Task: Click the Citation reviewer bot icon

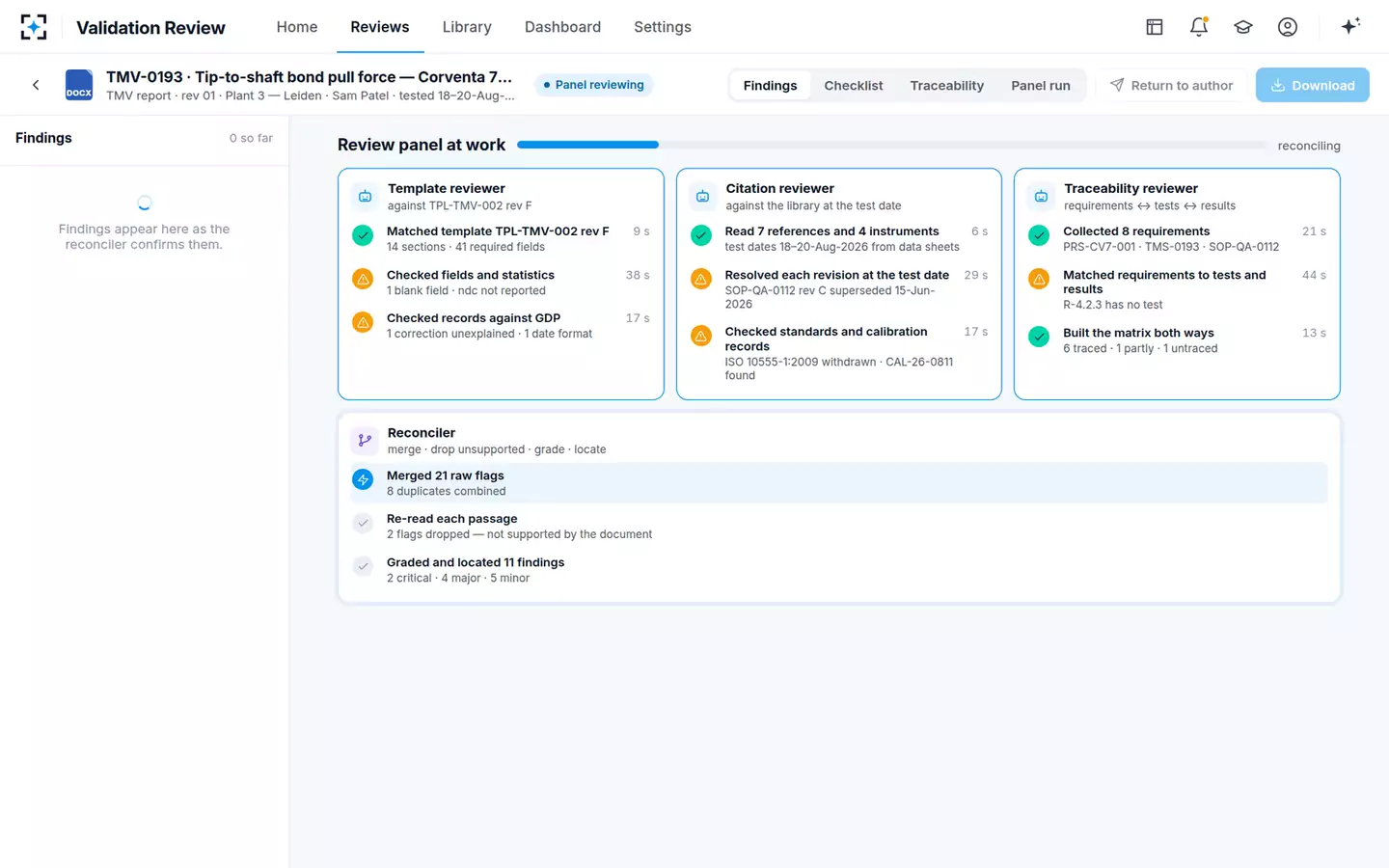Action: 703,197
